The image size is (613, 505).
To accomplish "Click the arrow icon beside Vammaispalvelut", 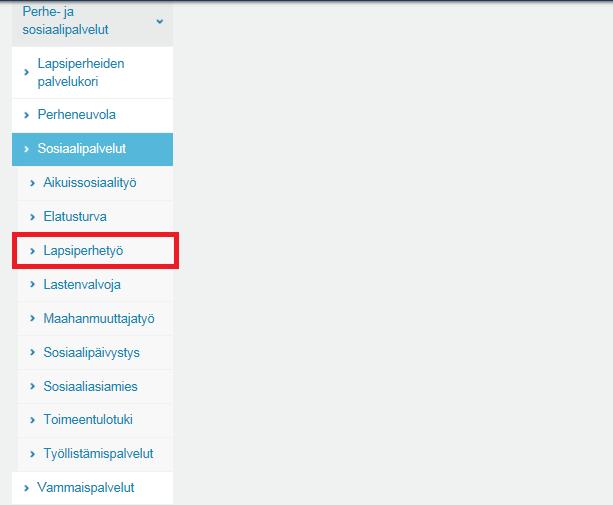I will [27, 488].
